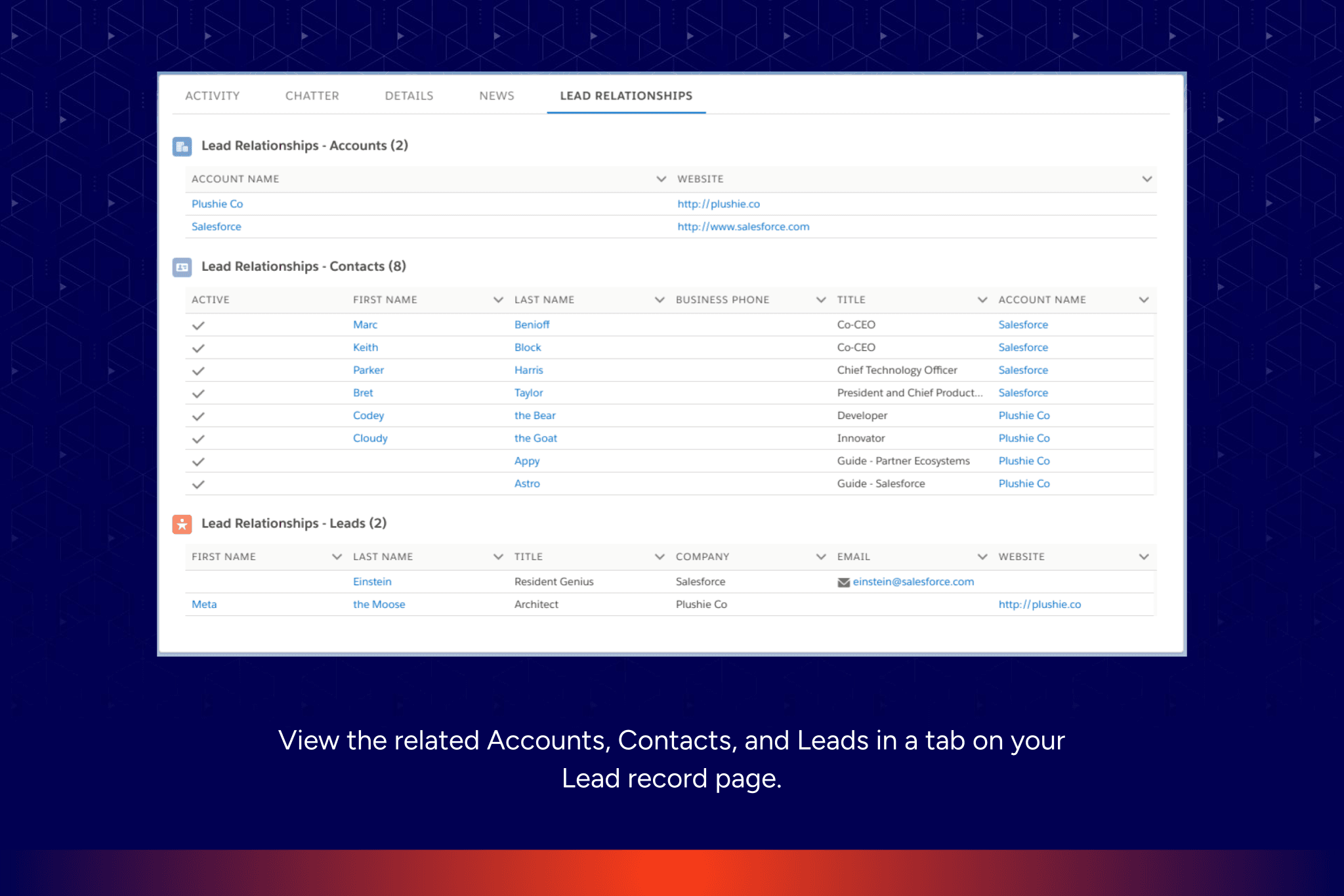
Task: Open contact first name Marc
Action: click(365, 325)
